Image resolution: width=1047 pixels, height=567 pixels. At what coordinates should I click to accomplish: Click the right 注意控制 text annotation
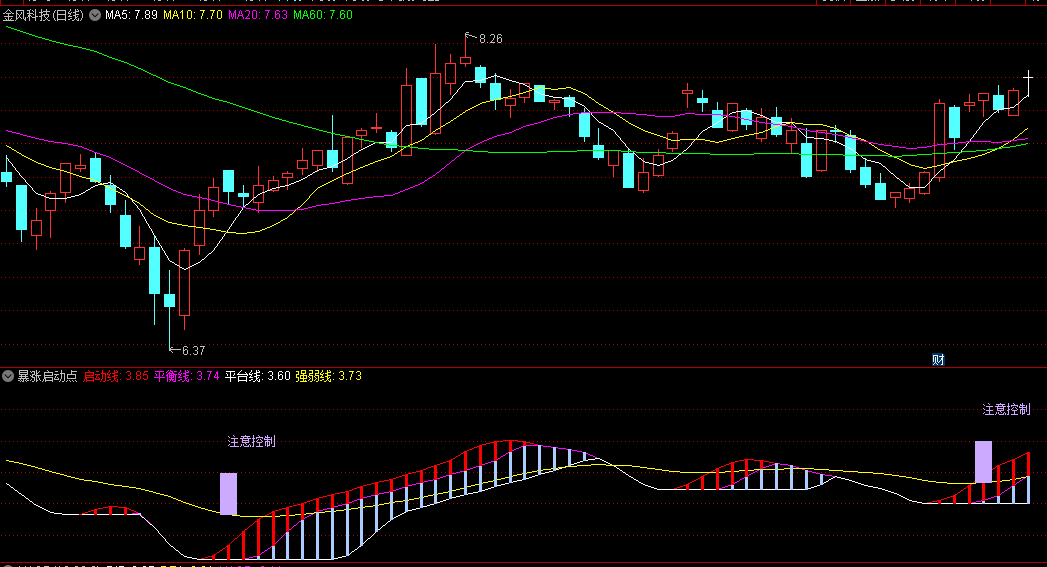click(1006, 409)
